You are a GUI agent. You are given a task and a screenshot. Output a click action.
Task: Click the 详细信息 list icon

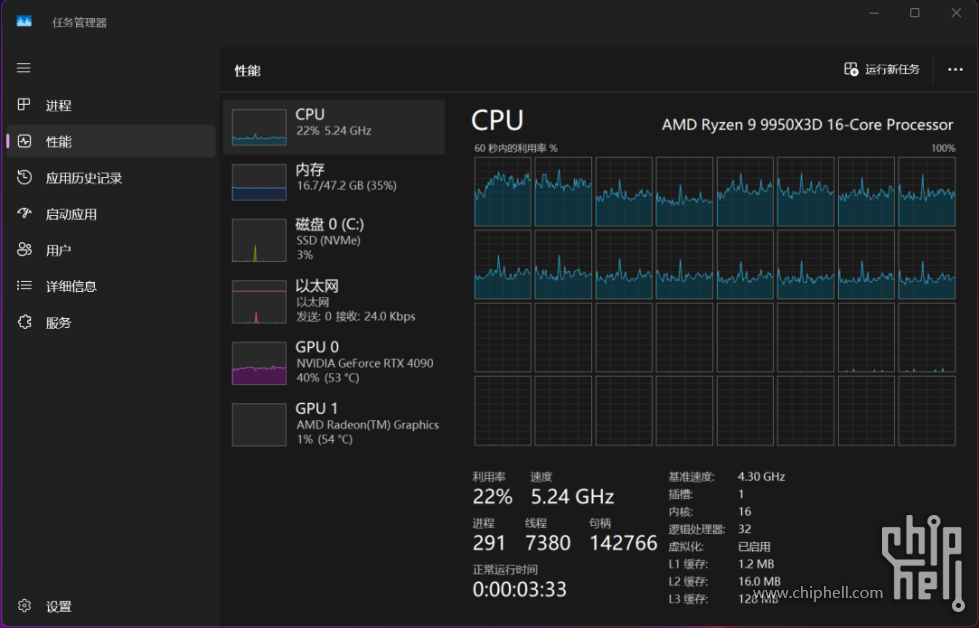point(24,285)
